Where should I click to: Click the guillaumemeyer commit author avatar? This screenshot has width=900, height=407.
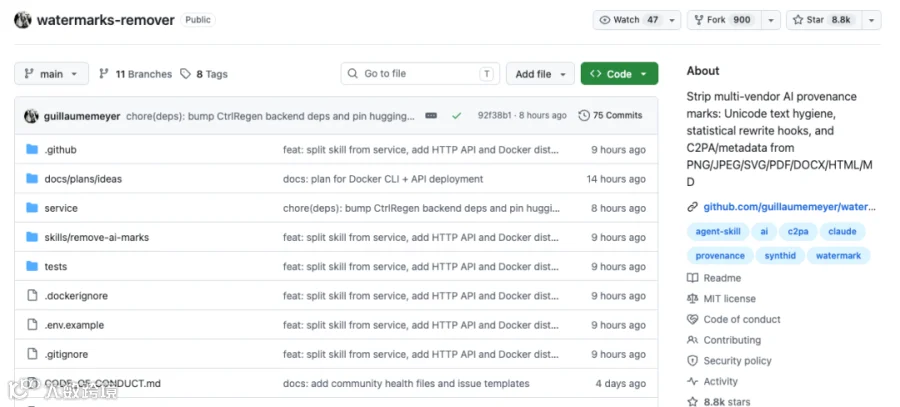coord(31,116)
